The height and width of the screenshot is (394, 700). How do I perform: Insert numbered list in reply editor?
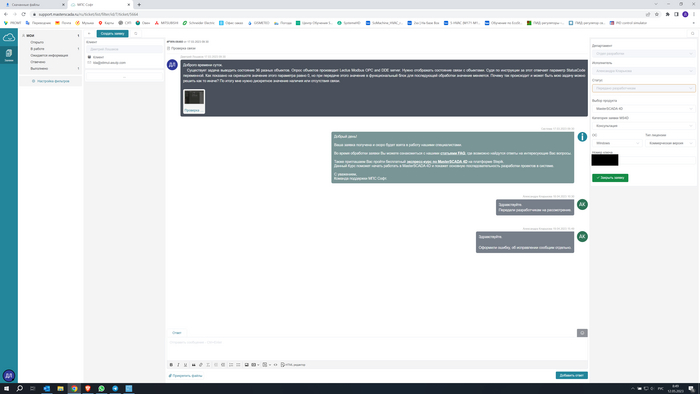(231, 365)
